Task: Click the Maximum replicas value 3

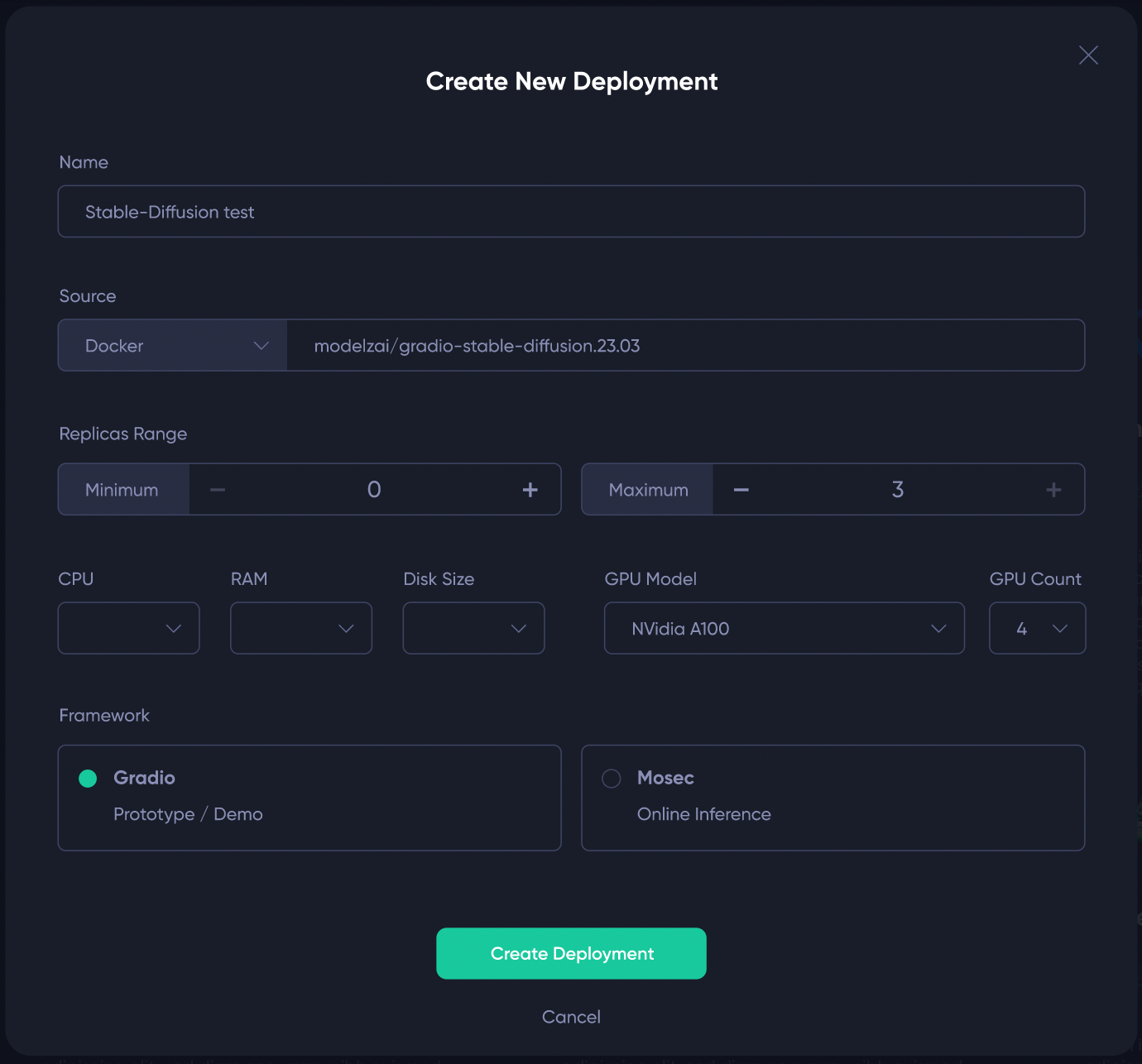Action: coord(898,490)
